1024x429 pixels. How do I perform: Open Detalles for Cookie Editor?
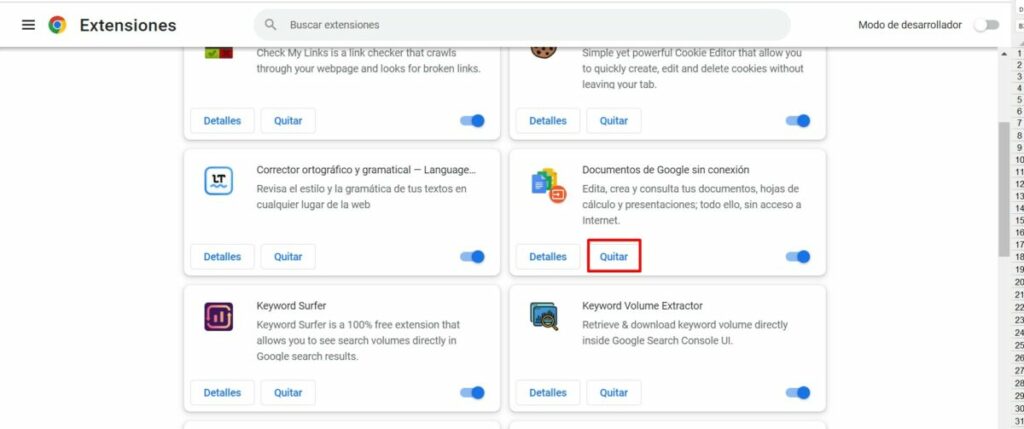[x=548, y=121]
